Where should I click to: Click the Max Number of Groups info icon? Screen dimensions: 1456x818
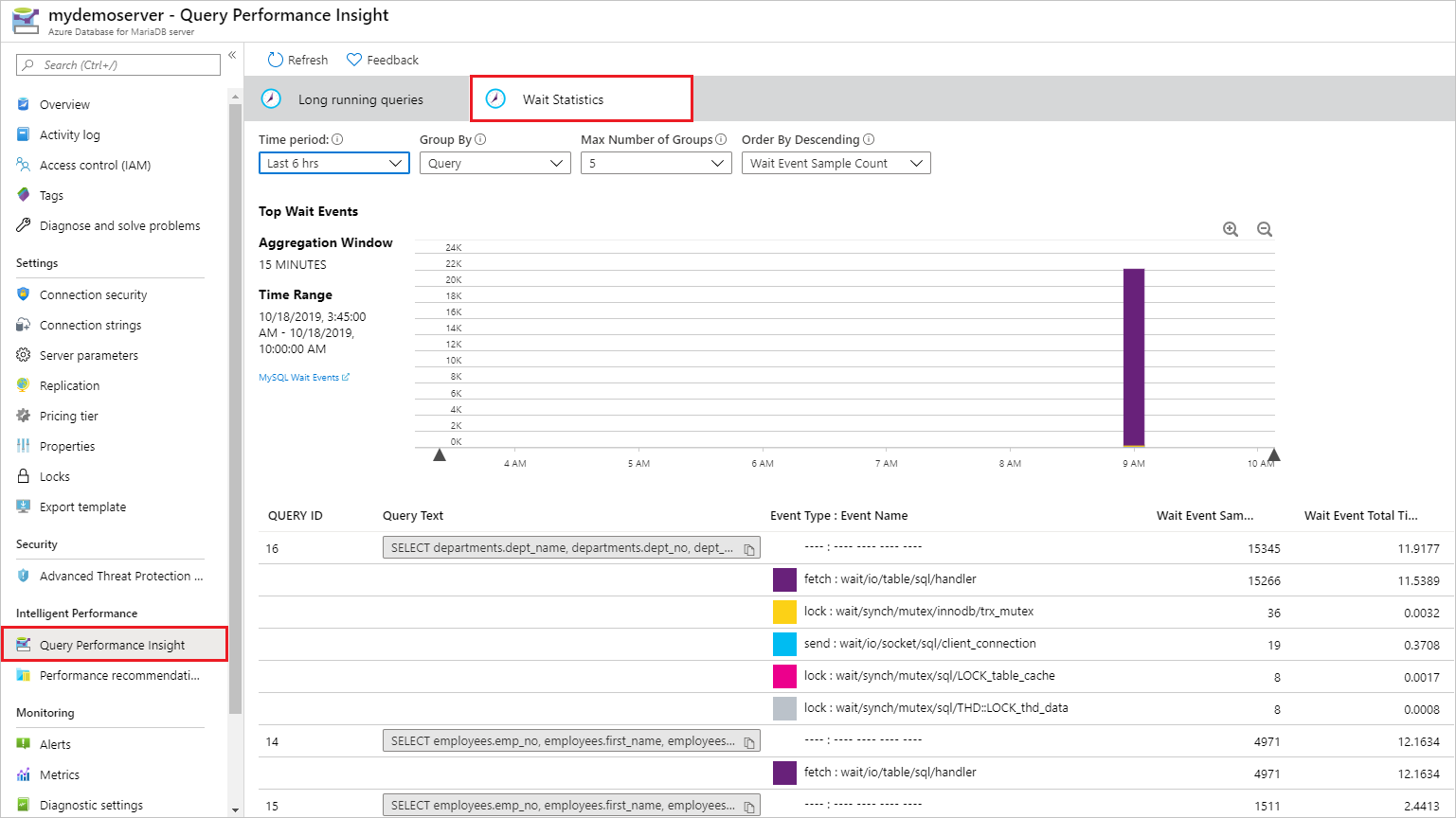tap(721, 139)
